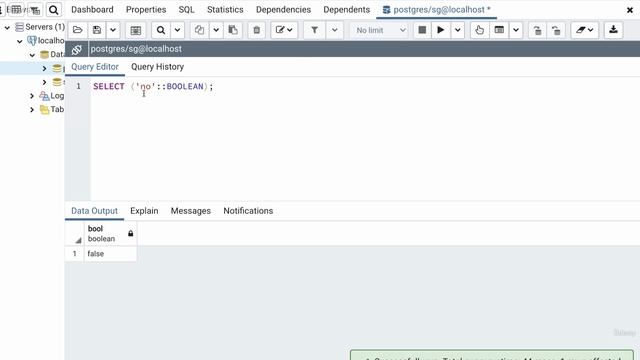Execute the query with play button
This screenshot has height=360, width=640.
click(x=440, y=30)
